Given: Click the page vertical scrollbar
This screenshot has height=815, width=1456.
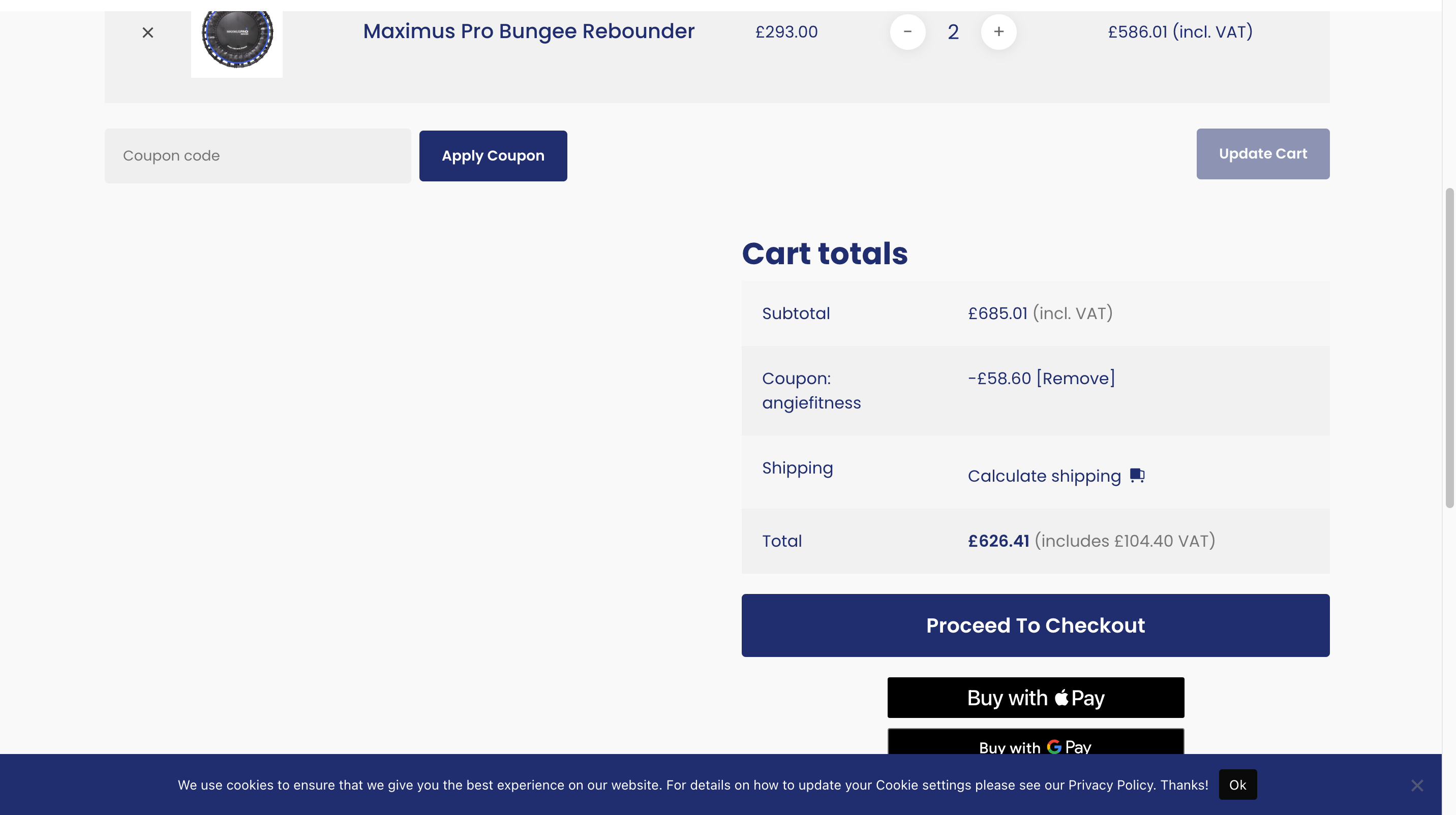Looking at the screenshot, I should click(x=1449, y=348).
